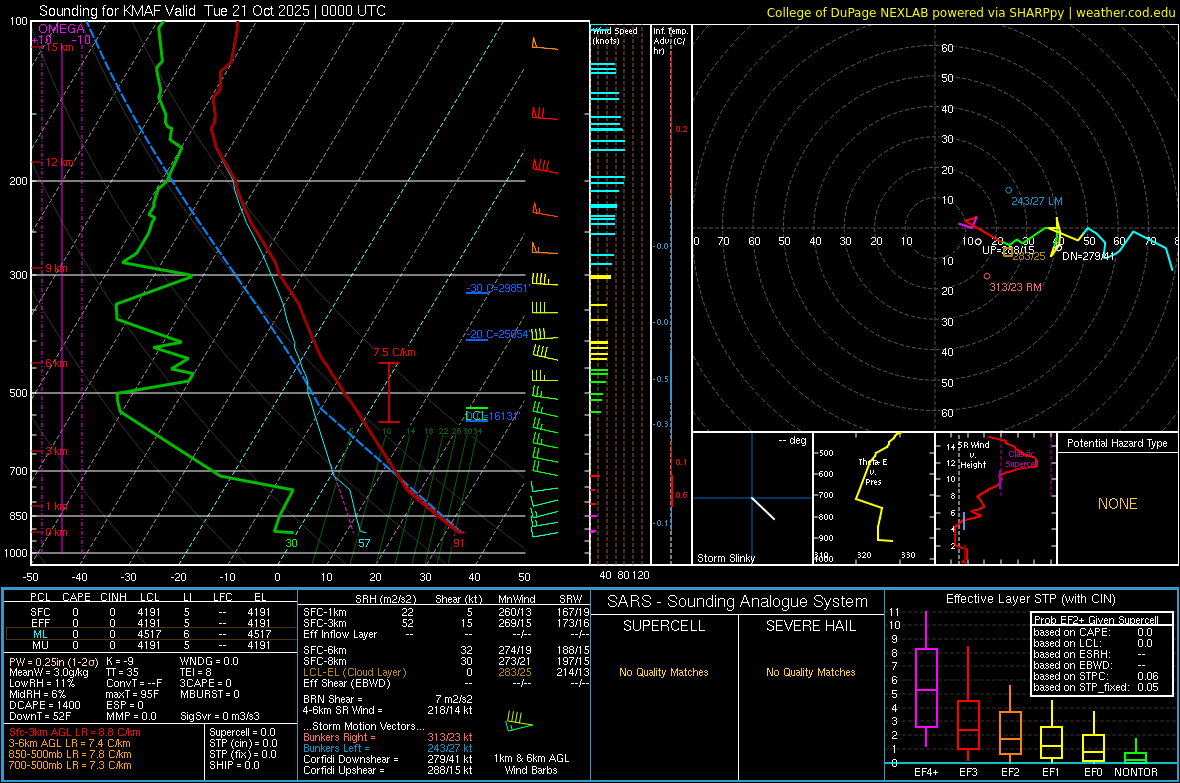Select the MU parcel row
This screenshot has height=783, width=1180.
pos(151,644)
